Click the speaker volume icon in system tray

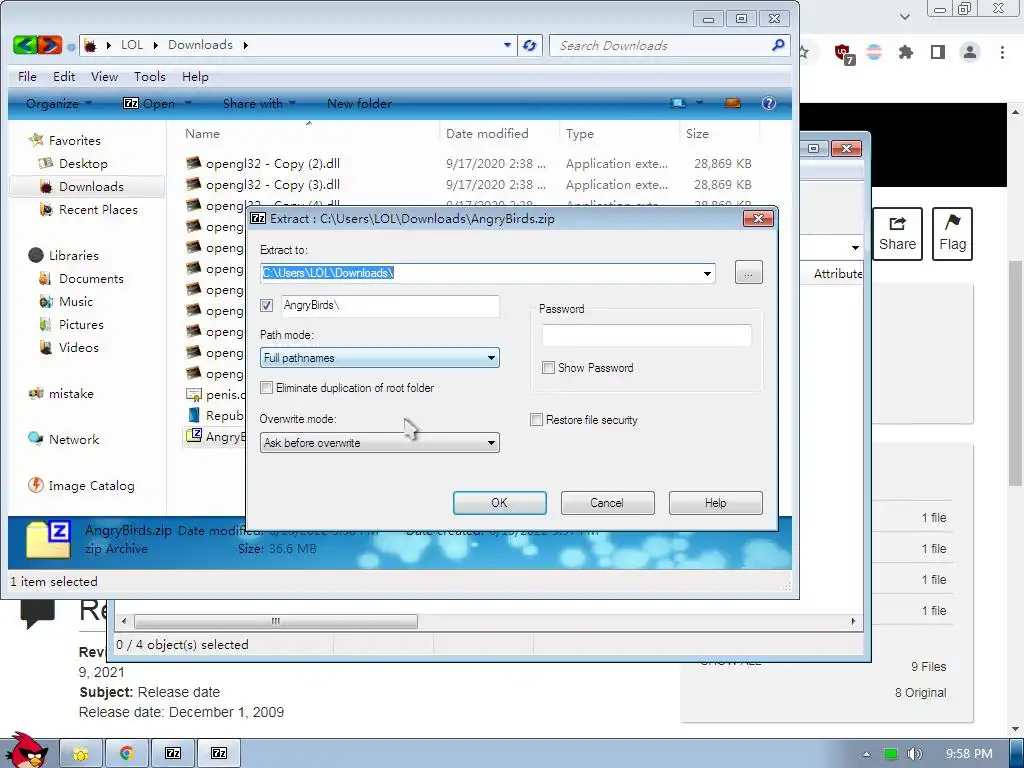[914, 754]
